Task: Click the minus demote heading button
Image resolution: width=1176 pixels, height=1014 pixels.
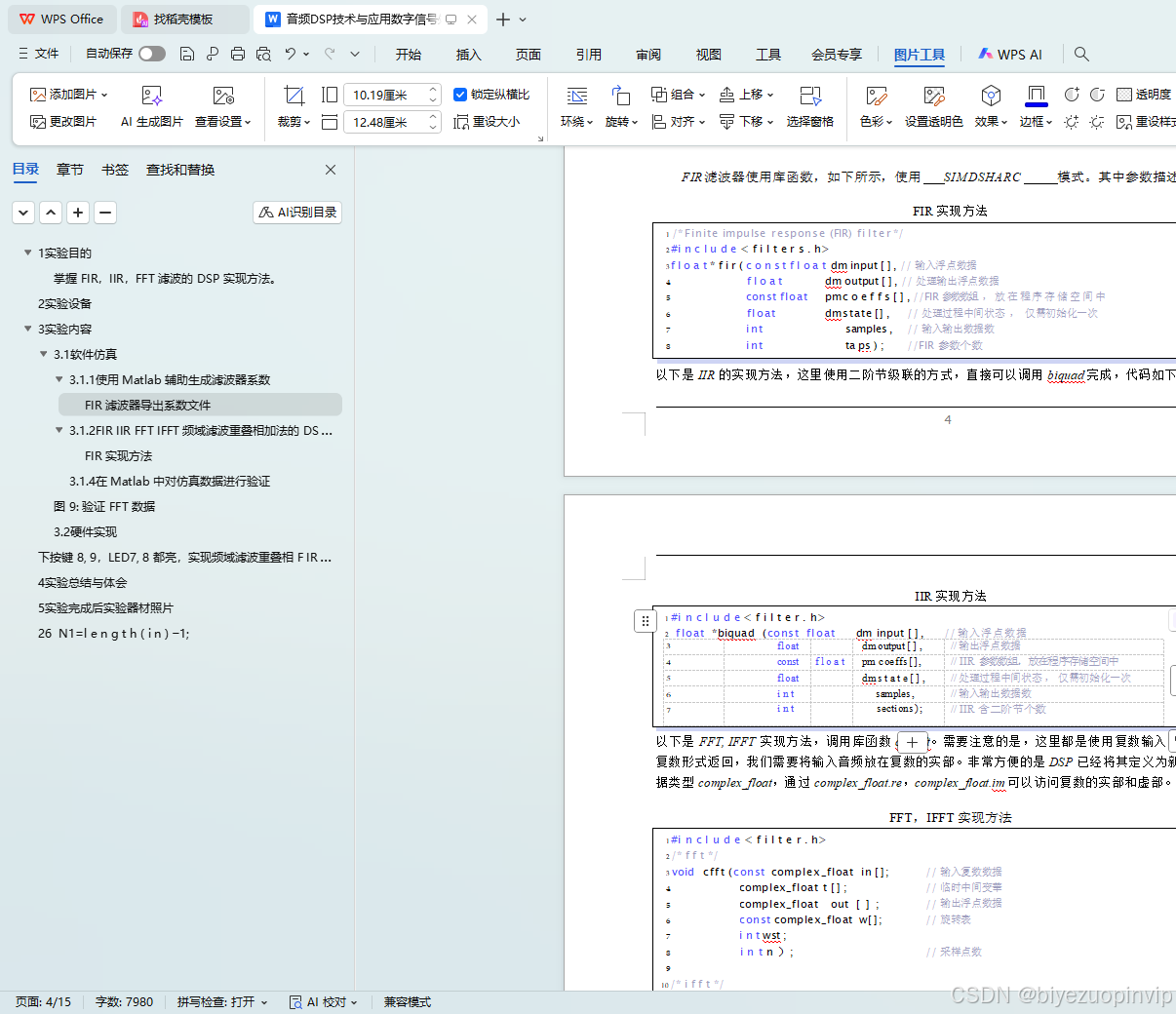Action: 105,212
